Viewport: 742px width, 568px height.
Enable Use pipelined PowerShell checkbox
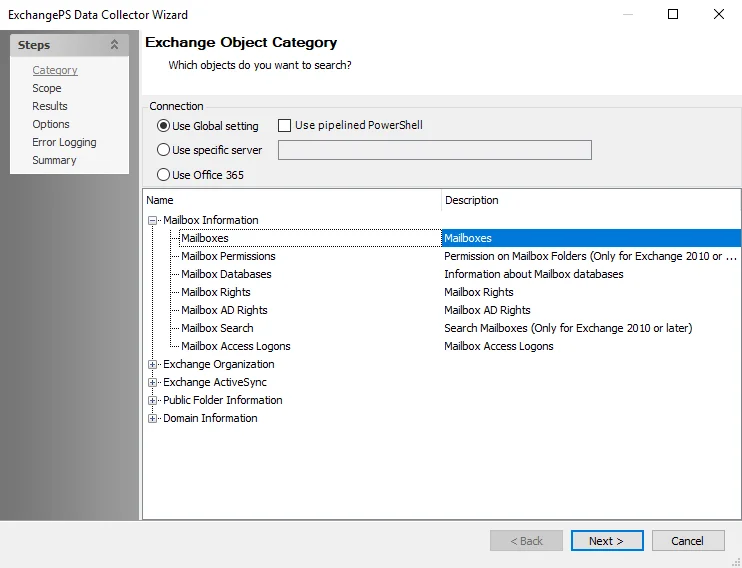pos(284,125)
